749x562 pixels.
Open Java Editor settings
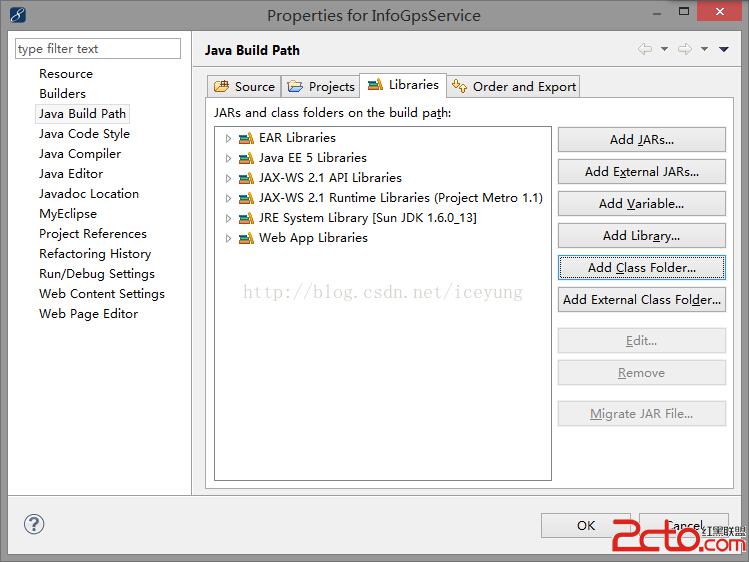tap(71, 174)
